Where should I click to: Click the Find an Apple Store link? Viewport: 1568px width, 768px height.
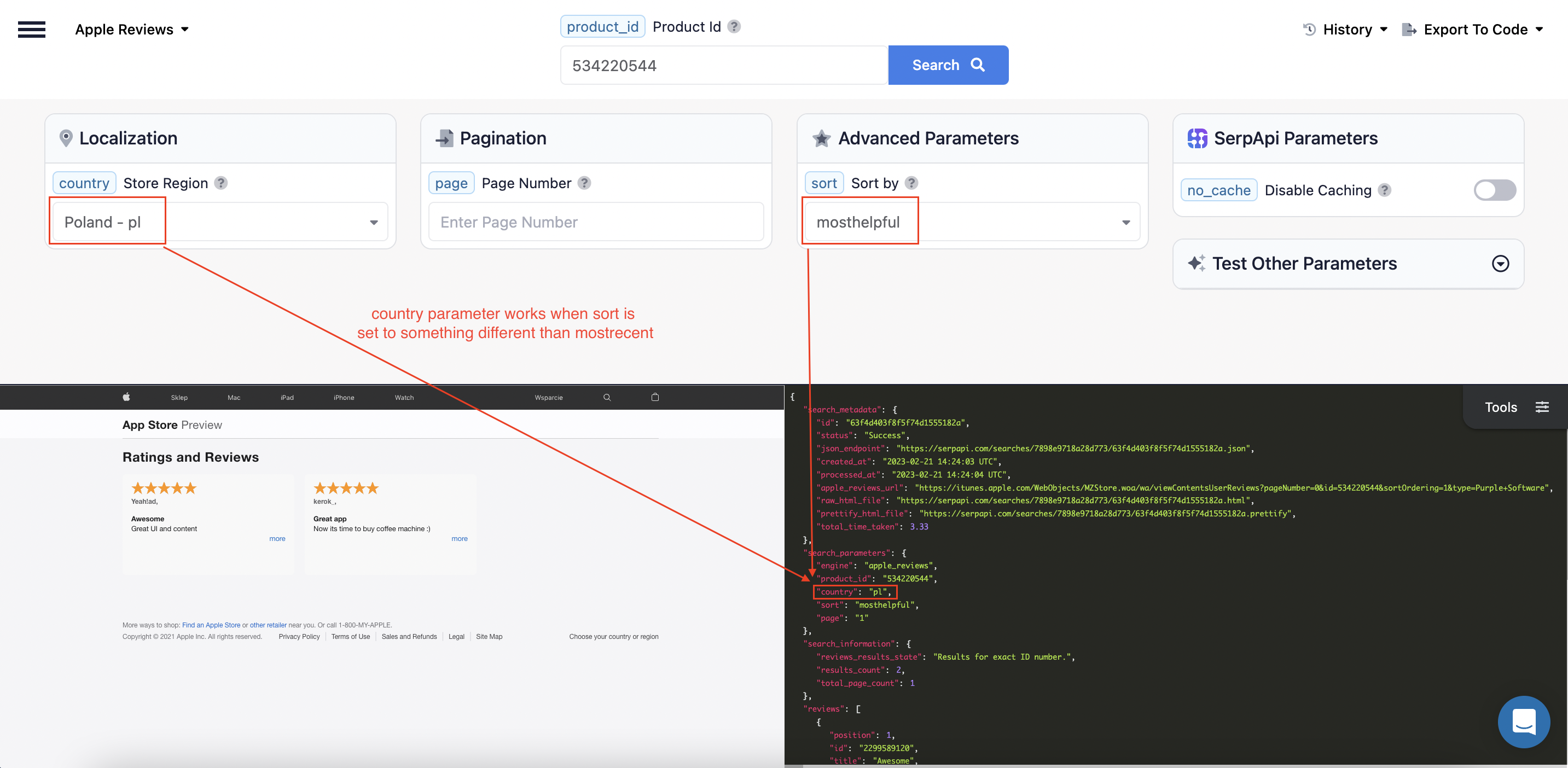click(211, 625)
